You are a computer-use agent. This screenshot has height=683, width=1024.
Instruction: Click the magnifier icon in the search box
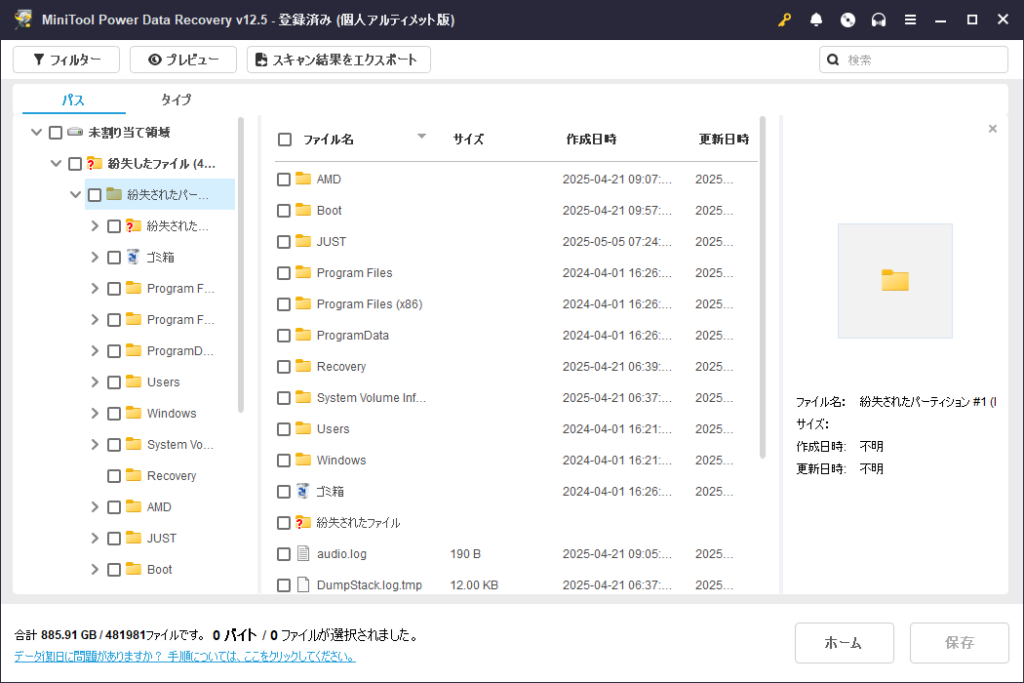(x=833, y=59)
